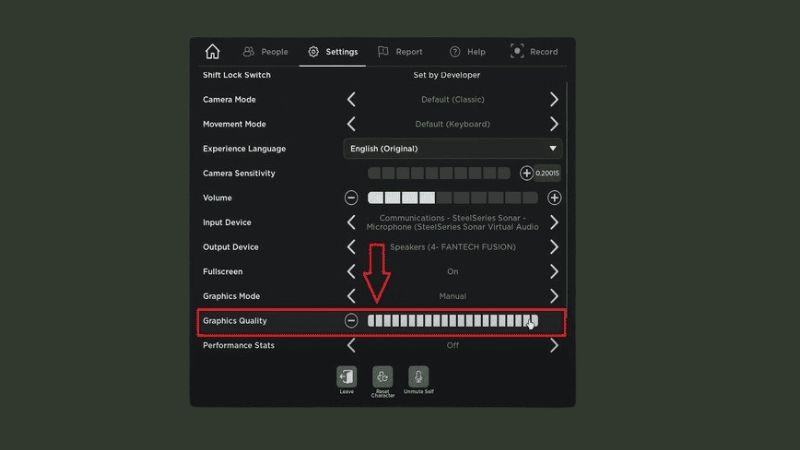The width and height of the screenshot is (800, 450).
Task: Next Input Device arrow
Action: click(x=554, y=222)
